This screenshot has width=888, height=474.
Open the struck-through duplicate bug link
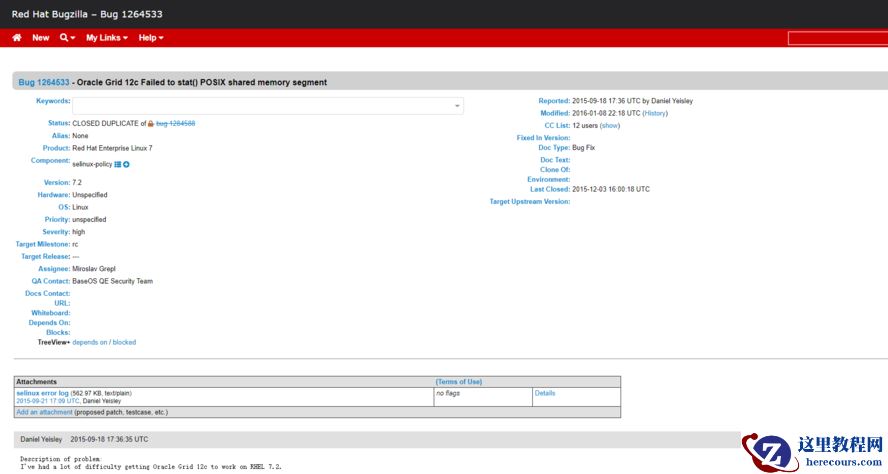pos(176,123)
